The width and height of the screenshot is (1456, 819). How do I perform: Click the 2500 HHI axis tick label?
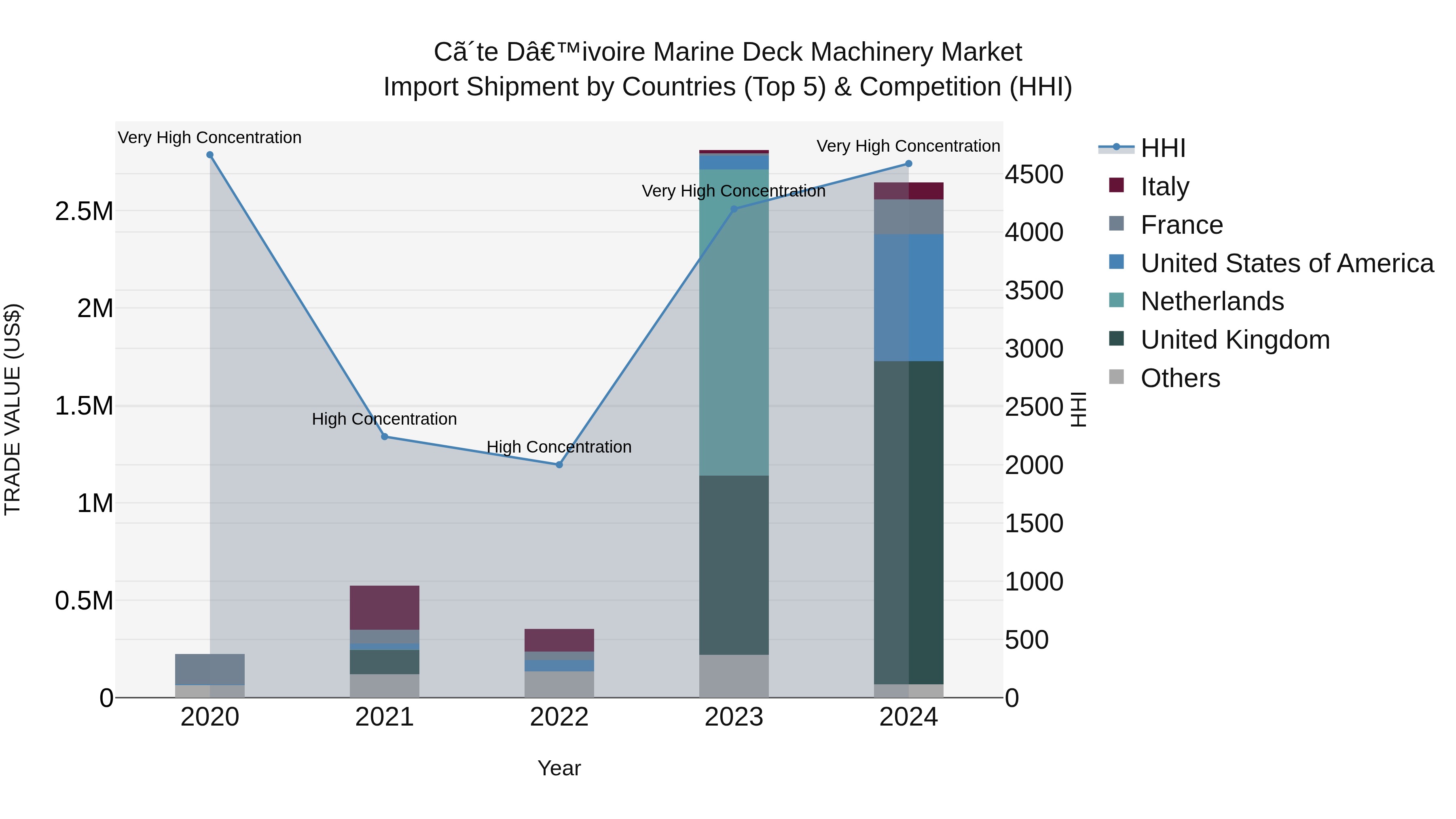coord(1034,407)
